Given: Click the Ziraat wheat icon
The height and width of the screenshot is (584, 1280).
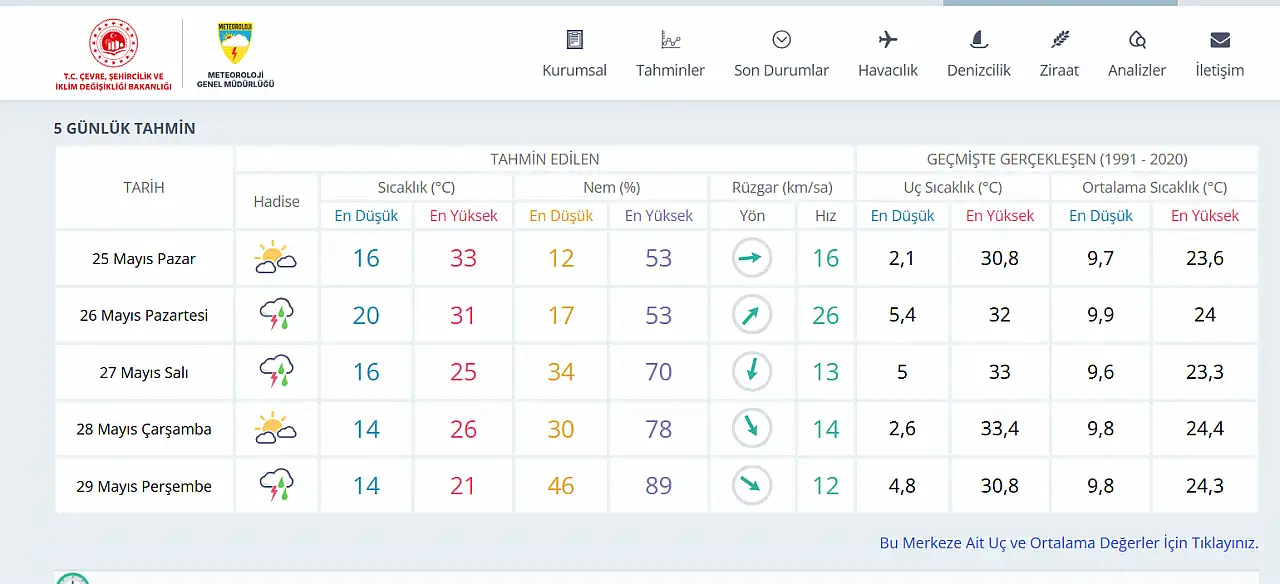Looking at the screenshot, I should pos(1059,40).
